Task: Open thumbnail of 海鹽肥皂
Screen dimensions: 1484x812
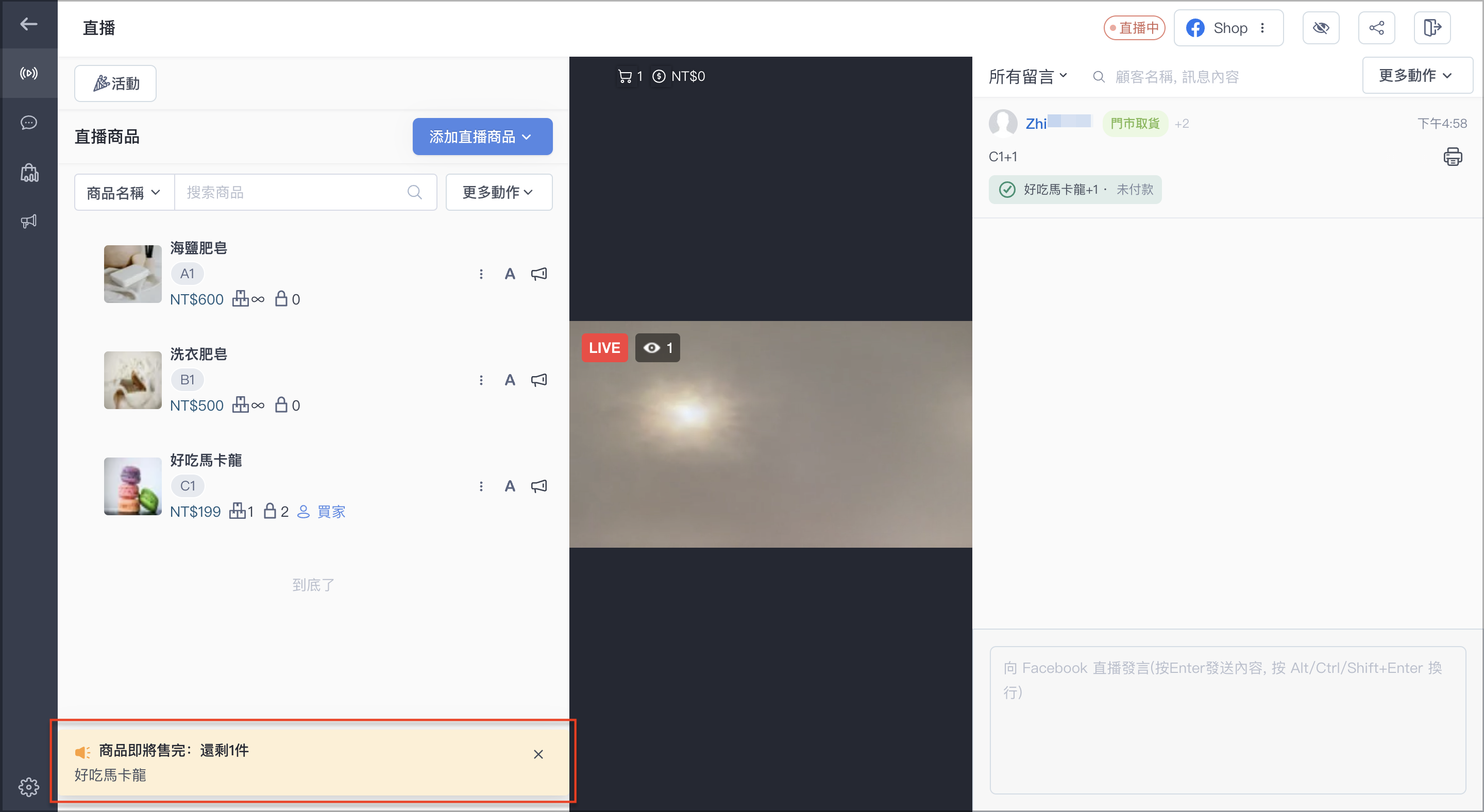Action: tap(132, 274)
